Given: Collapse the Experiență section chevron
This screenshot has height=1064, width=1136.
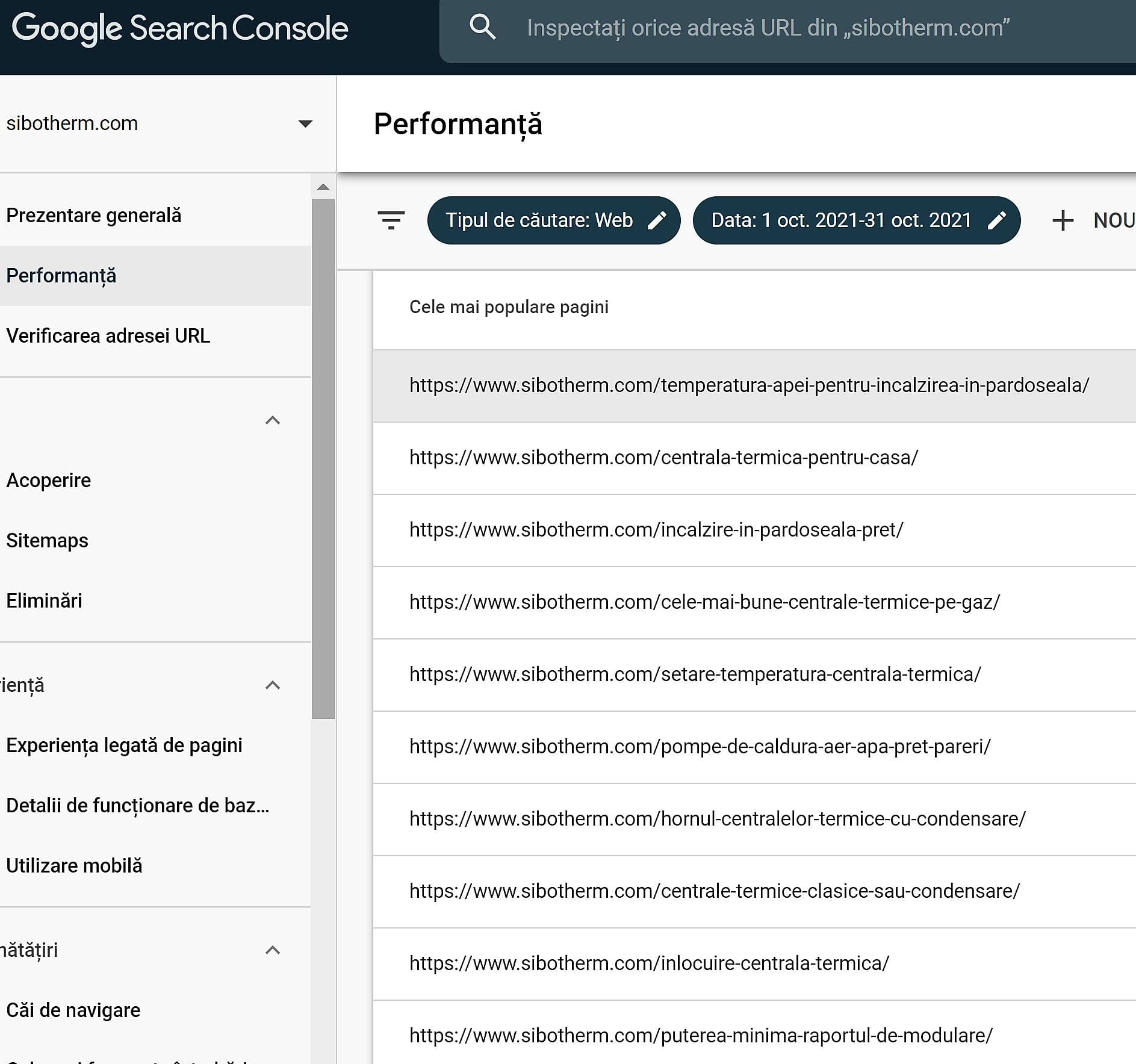Looking at the screenshot, I should tap(273, 685).
